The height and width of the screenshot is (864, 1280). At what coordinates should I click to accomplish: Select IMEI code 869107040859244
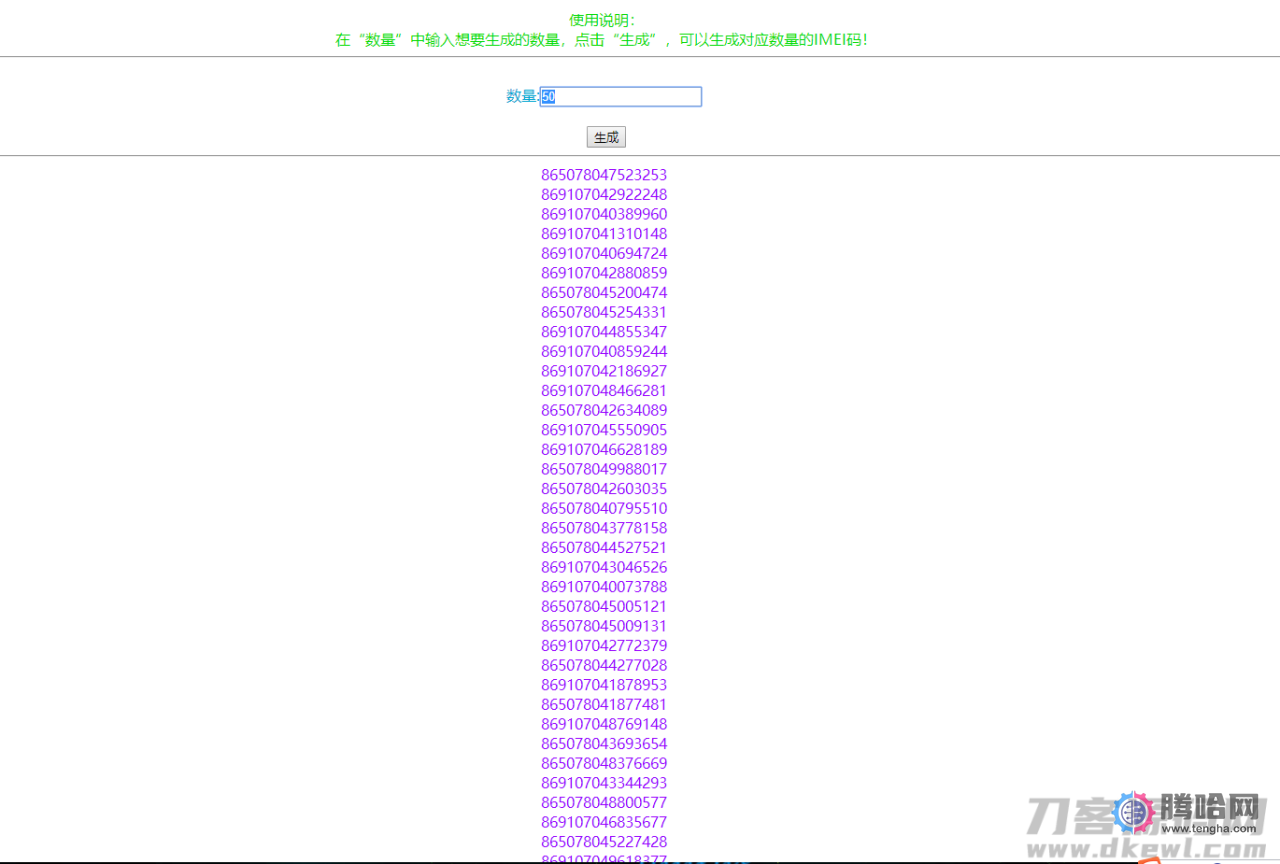[x=604, y=351]
